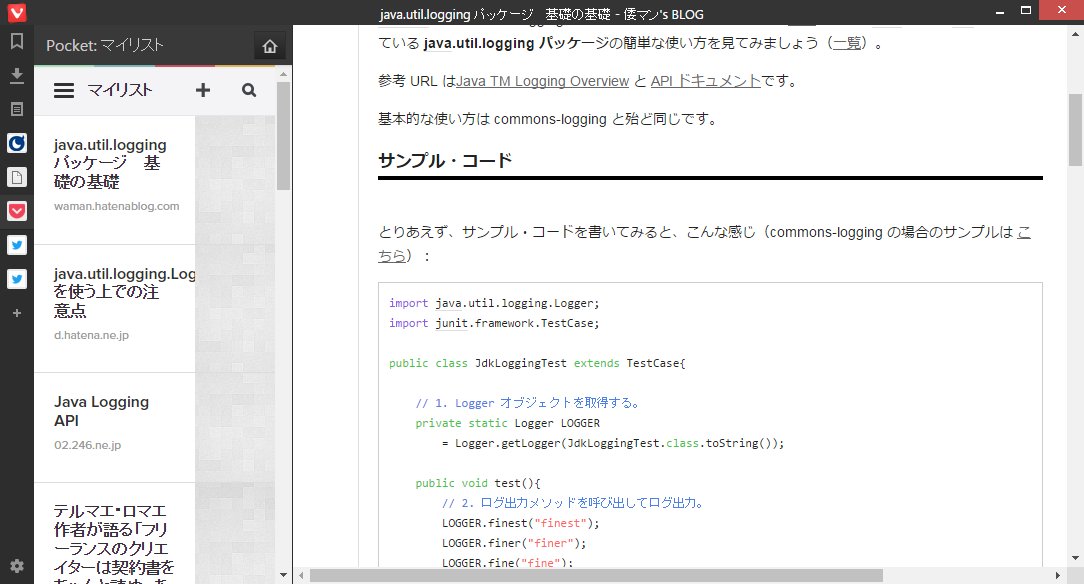Click the d.hatena.ne.jp source text
Screen dimensions: 1084x584
click(91, 335)
